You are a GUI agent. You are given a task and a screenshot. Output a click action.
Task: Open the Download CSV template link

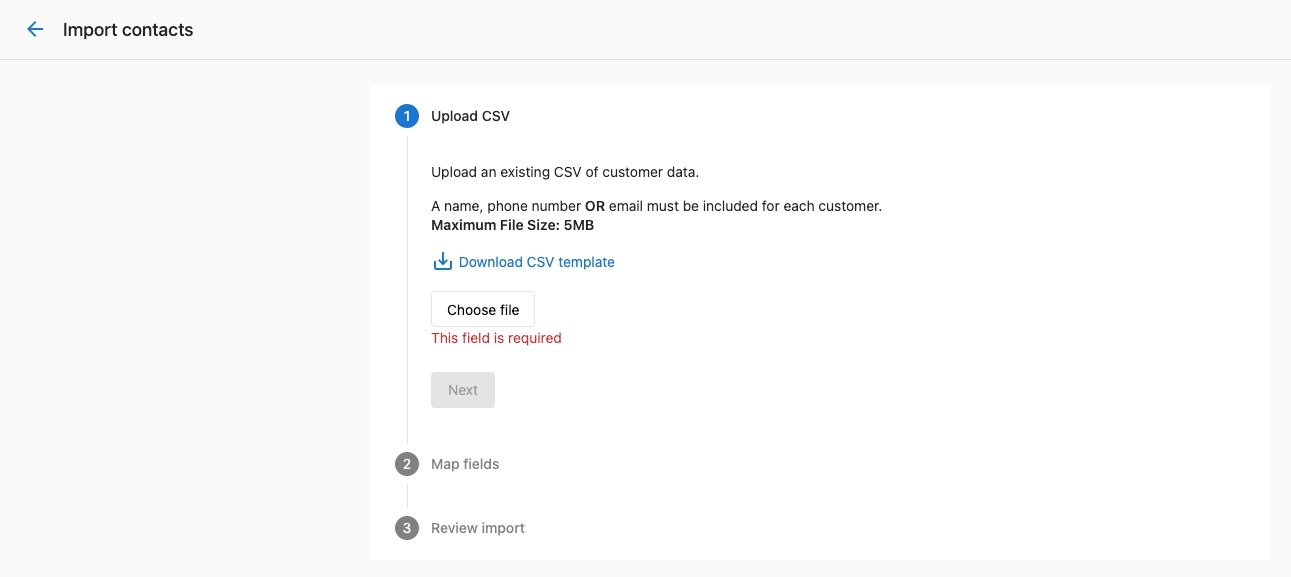click(x=536, y=262)
